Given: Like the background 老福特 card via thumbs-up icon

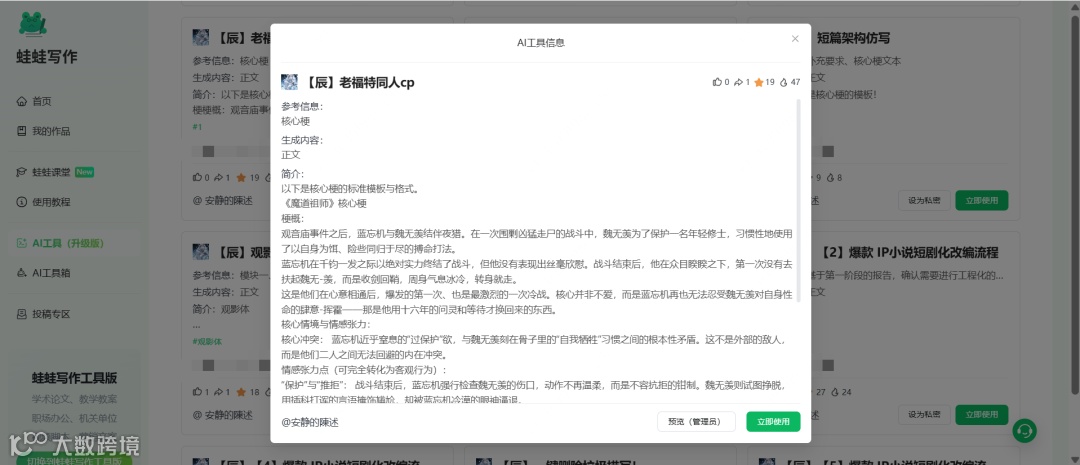Looking at the screenshot, I should click(x=197, y=177).
